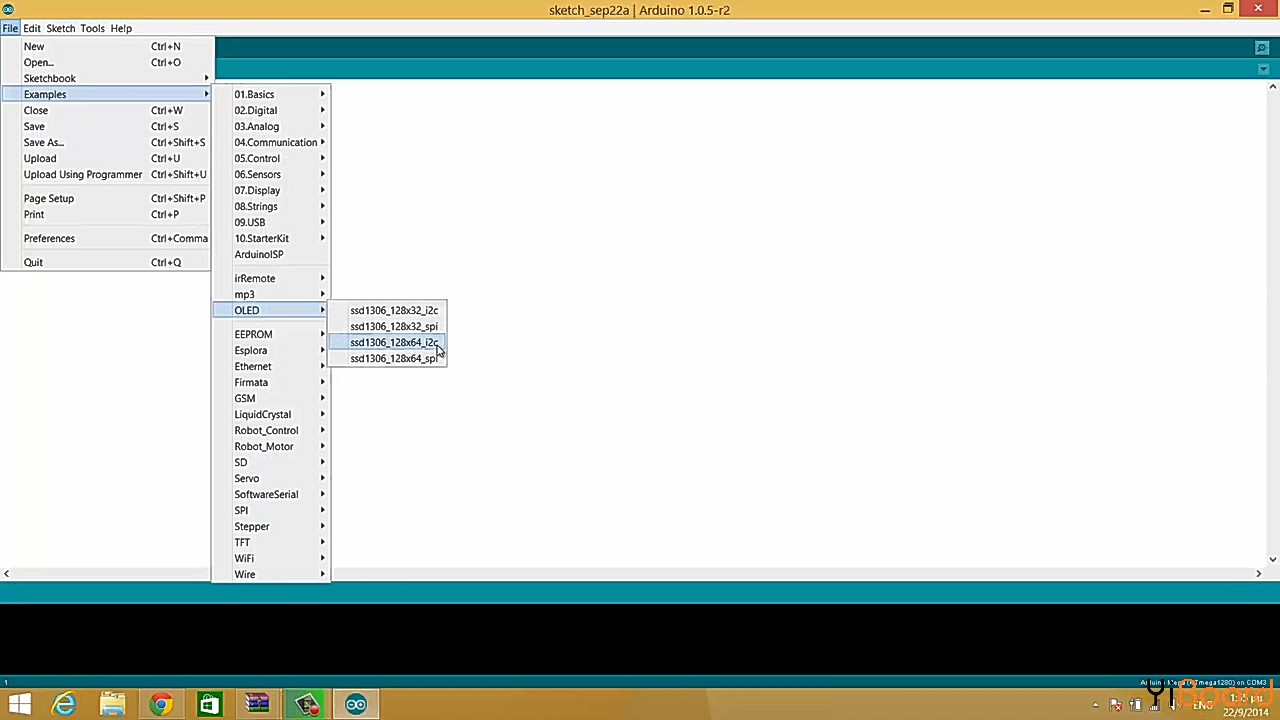The width and height of the screenshot is (1280, 720).
Task: Open the Serial Monitor magnifier icon
Action: pyautogui.click(x=1262, y=48)
